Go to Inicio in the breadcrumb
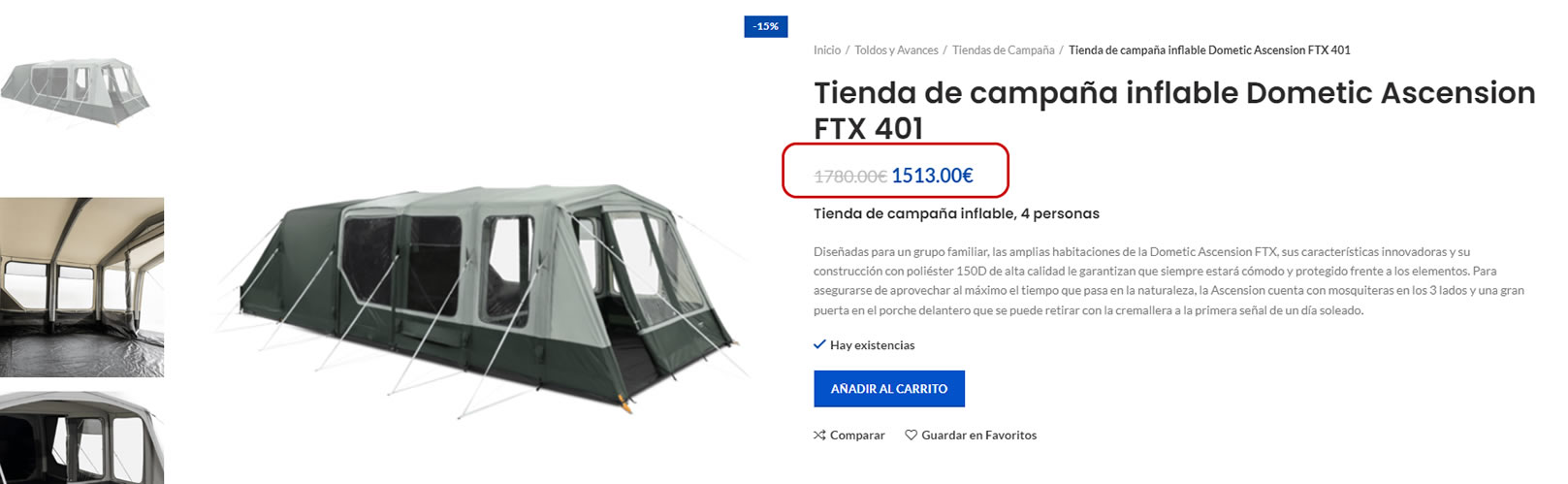 (x=827, y=50)
